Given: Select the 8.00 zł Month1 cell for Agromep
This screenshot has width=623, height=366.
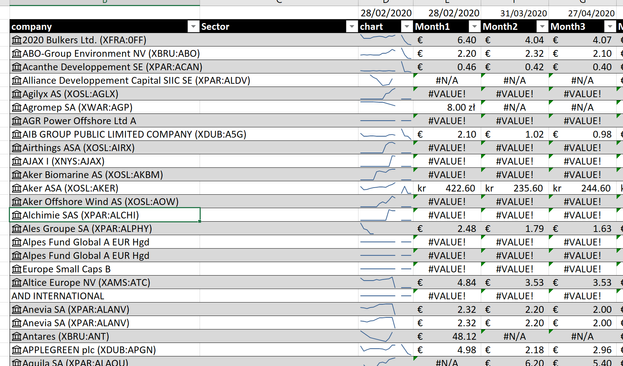Looking at the screenshot, I should (447, 107).
